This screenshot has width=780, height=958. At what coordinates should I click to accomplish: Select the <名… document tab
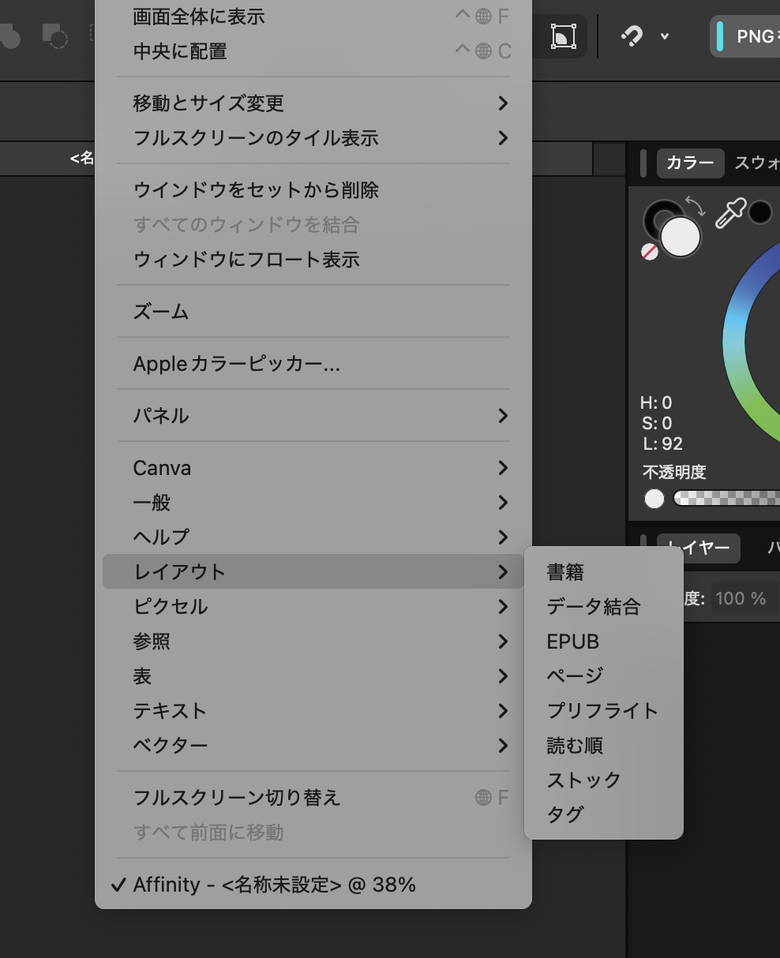[x=47, y=159]
